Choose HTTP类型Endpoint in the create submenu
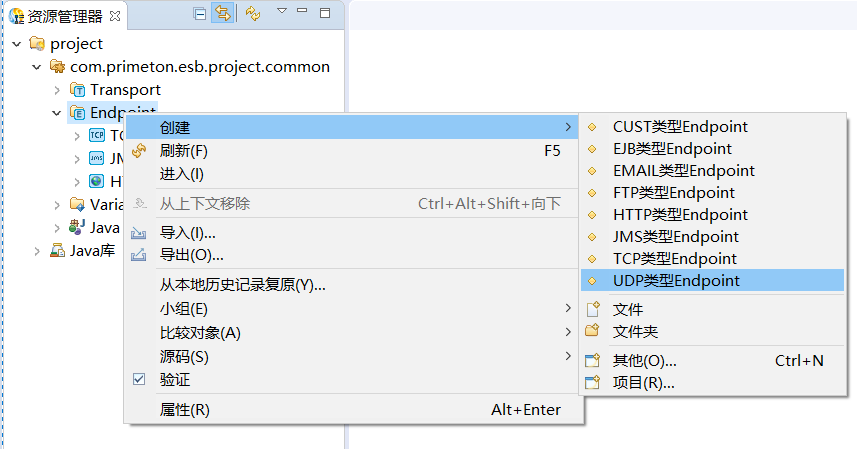 point(680,215)
